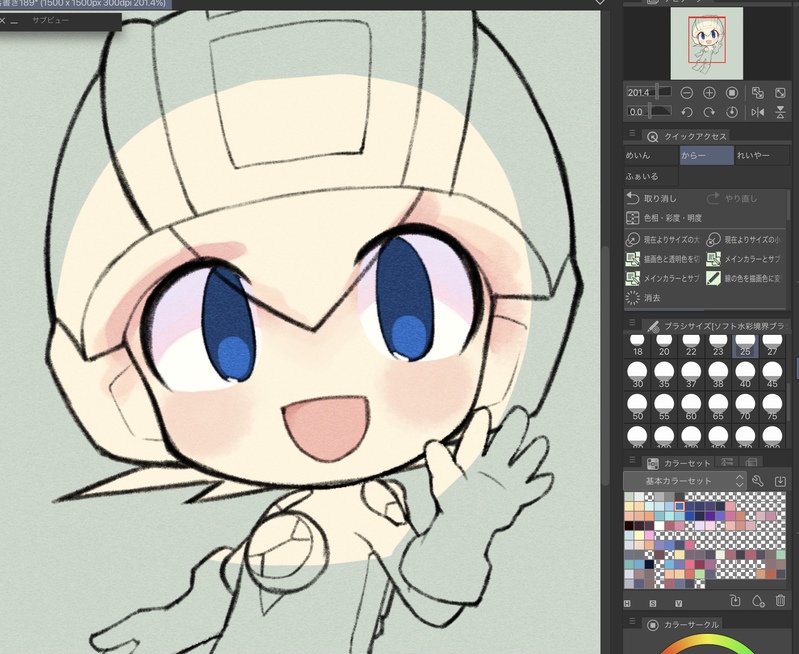Image resolution: width=799 pixels, height=654 pixels.
Task: Switch to the からー quick access set
Action: 707,155
